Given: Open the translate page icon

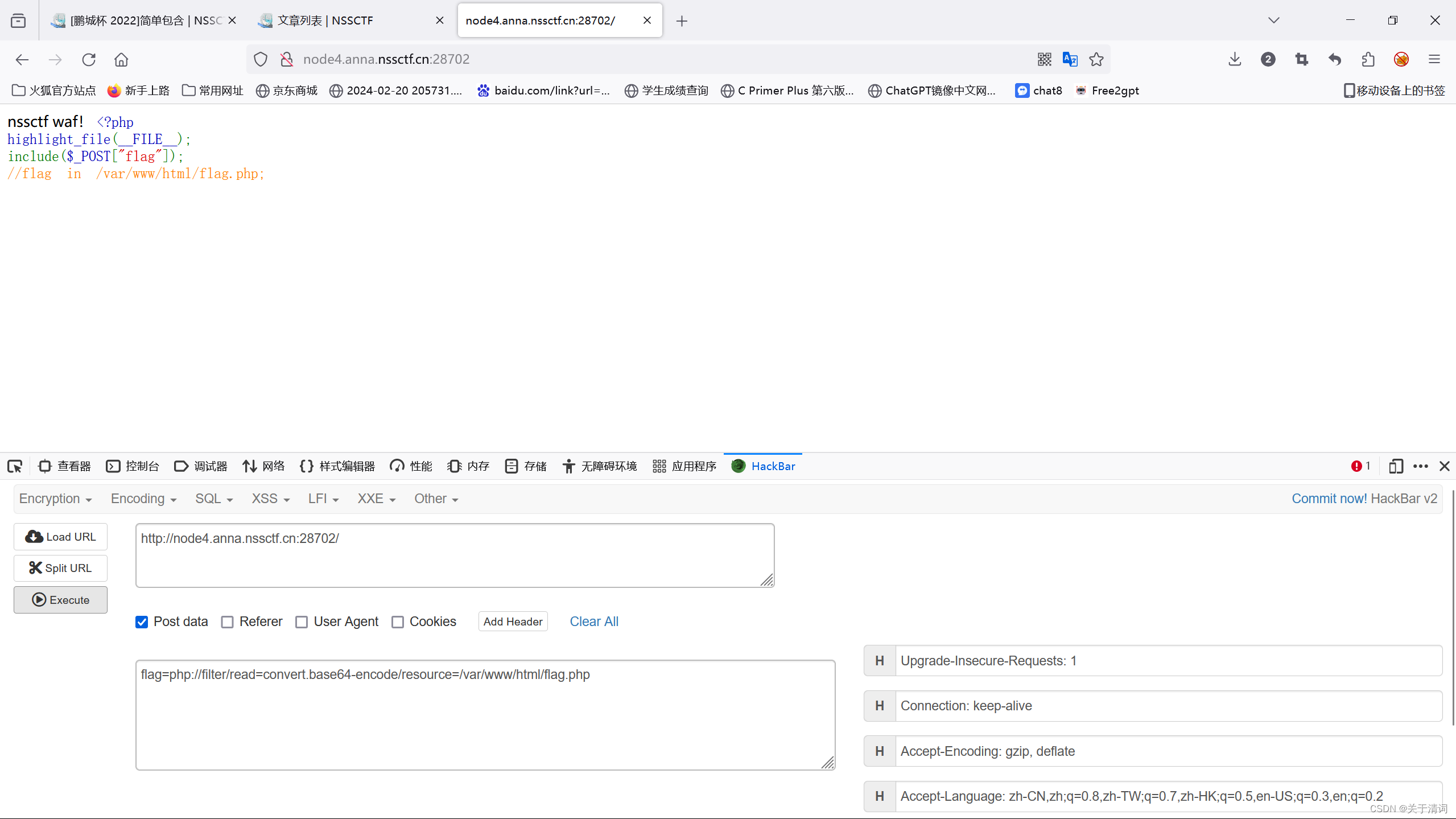Looking at the screenshot, I should pos(1070,59).
